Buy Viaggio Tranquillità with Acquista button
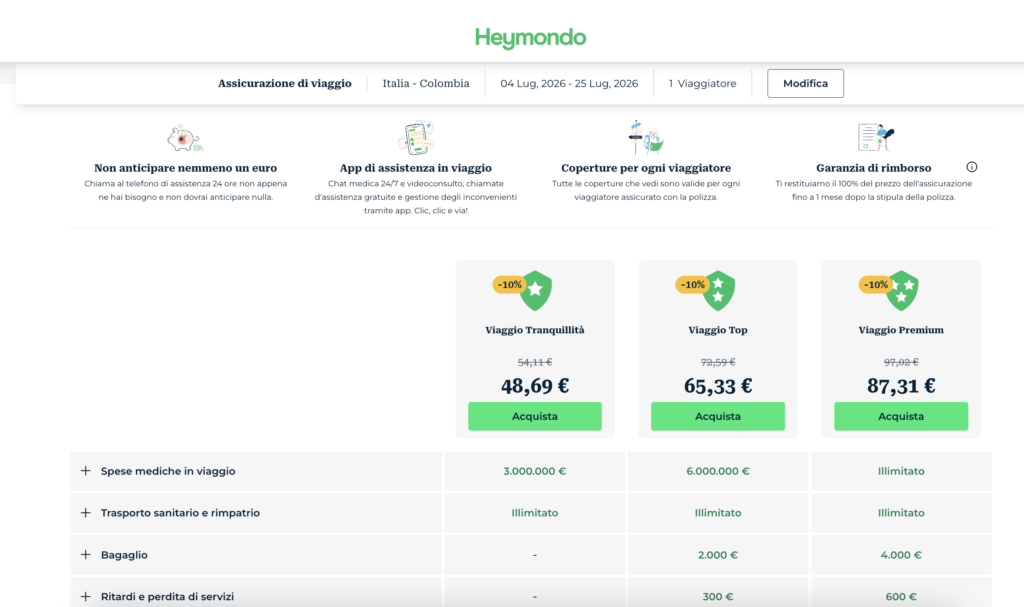 [x=535, y=416]
